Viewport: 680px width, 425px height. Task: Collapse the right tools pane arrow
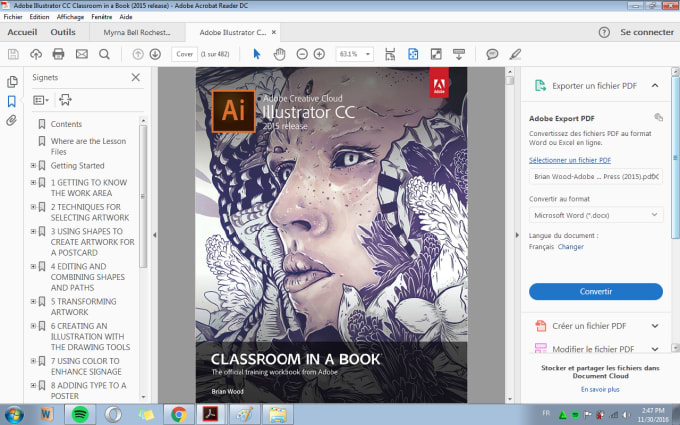tap(517, 235)
